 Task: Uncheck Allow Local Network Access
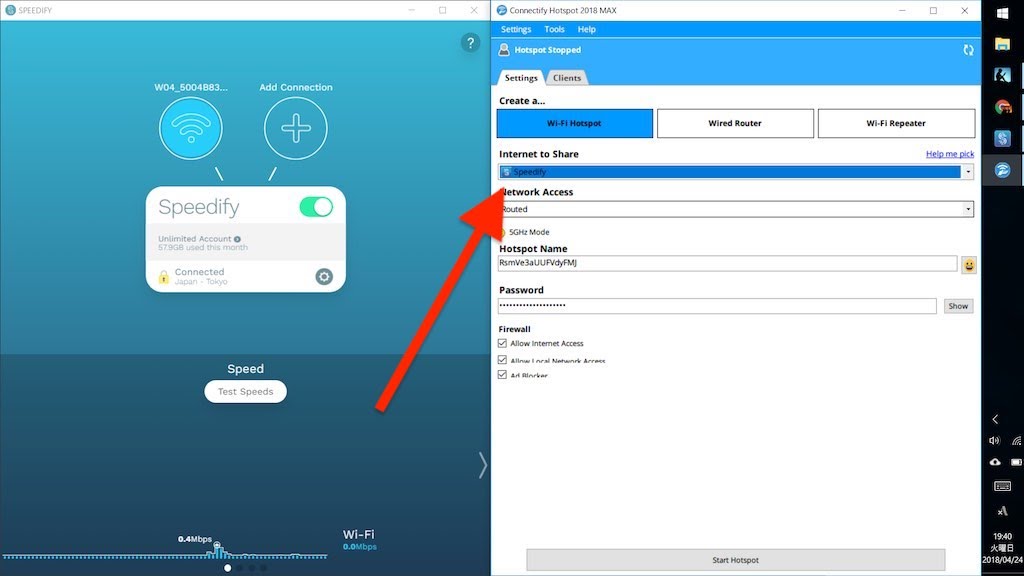click(x=502, y=360)
